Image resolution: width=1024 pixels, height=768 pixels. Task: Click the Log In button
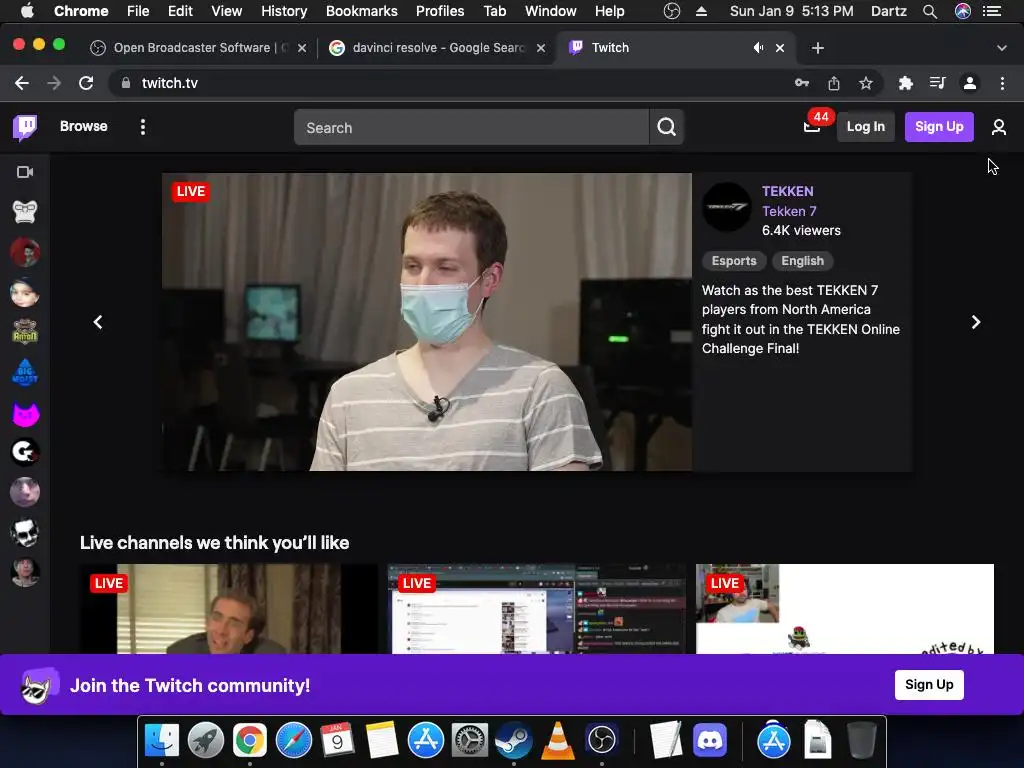coord(865,127)
